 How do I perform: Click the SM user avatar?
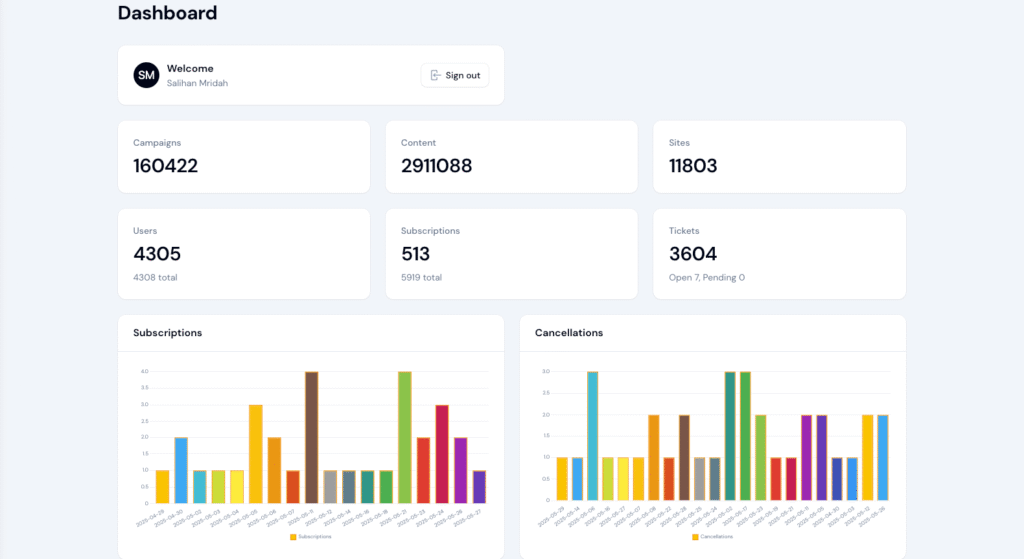(146, 75)
